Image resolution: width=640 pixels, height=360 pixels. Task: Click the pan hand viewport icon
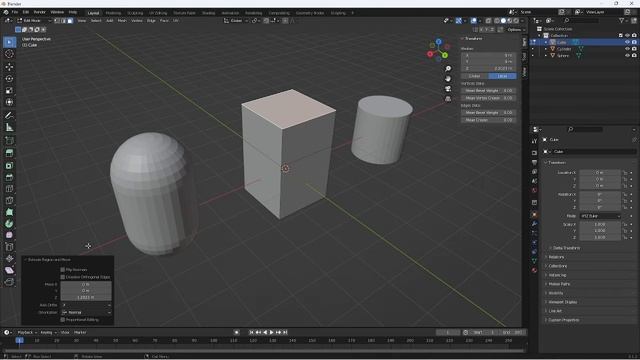tap(448, 78)
